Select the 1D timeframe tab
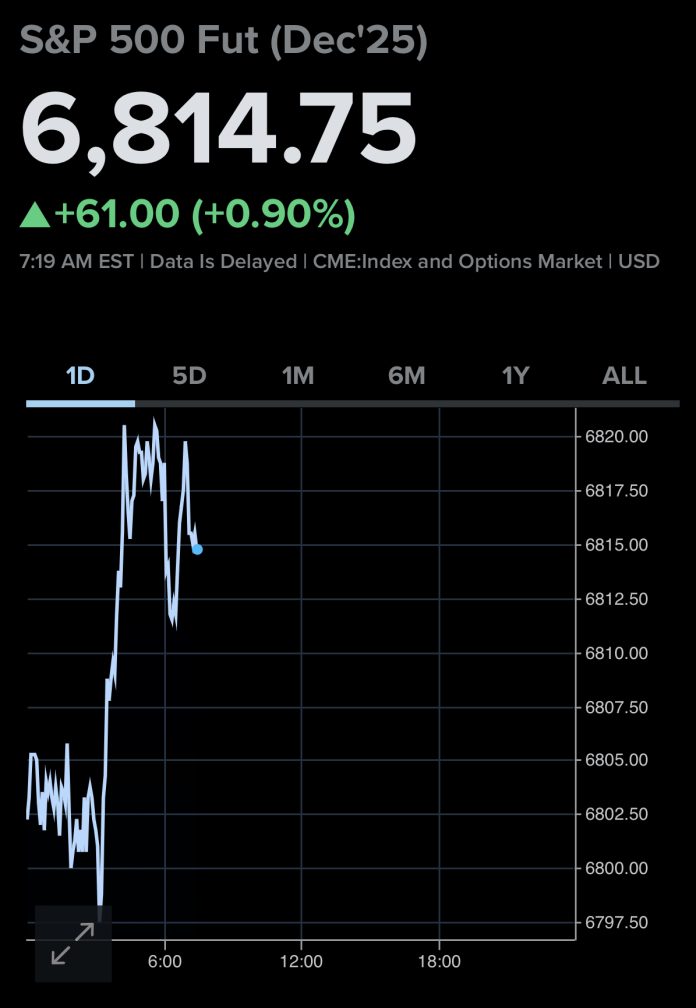Screen dimensions: 696x1008 point(80,376)
